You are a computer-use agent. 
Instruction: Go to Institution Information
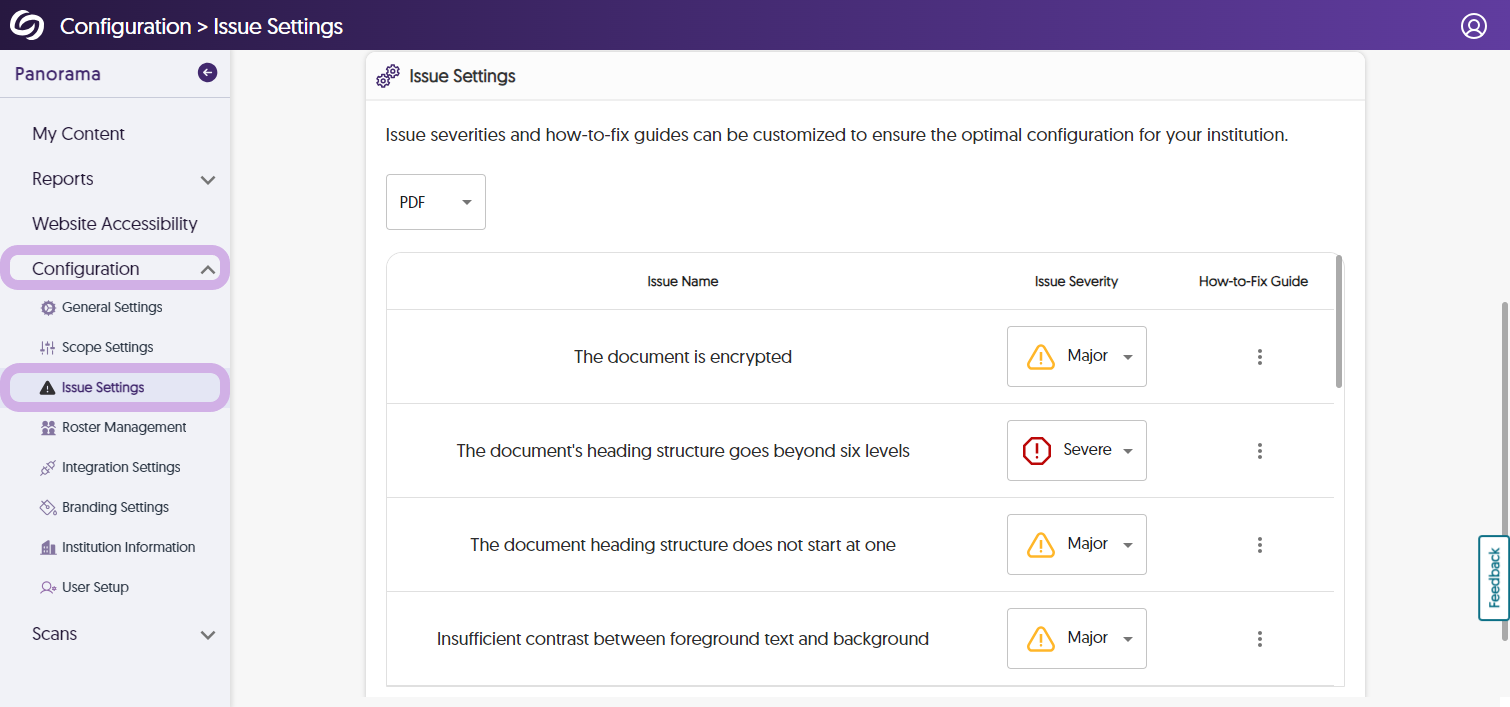[128, 548]
